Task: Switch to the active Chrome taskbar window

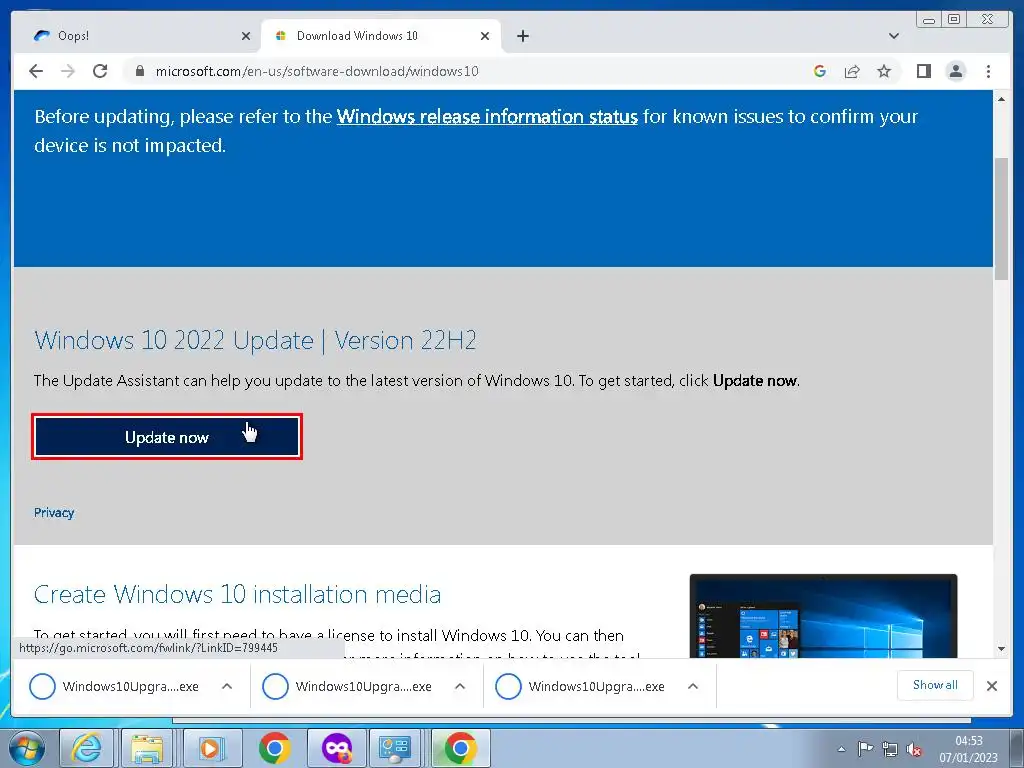Action: click(x=460, y=748)
